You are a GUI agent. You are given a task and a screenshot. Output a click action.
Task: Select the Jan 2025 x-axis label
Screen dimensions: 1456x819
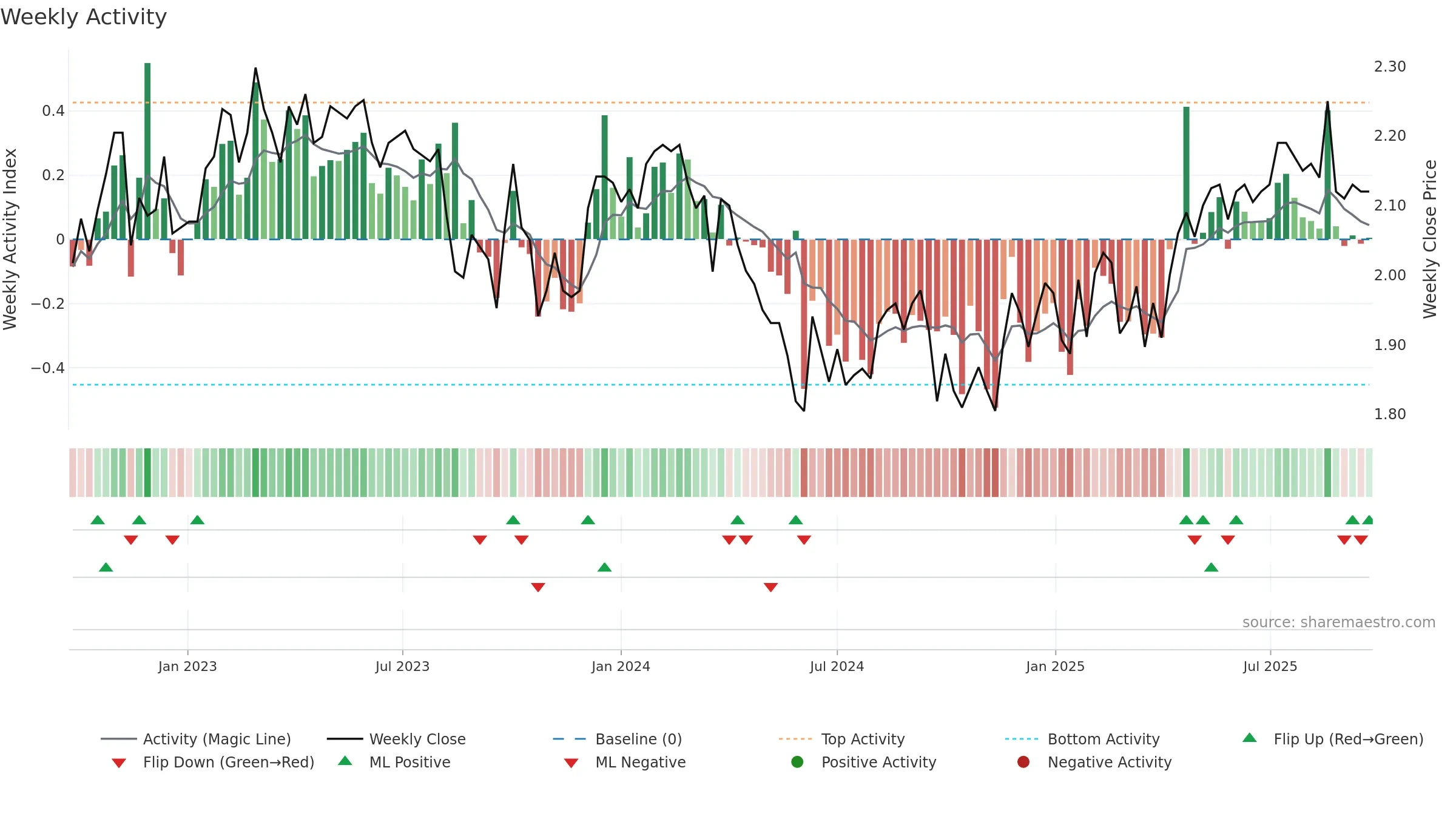pyautogui.click(x=1055, y=666)
